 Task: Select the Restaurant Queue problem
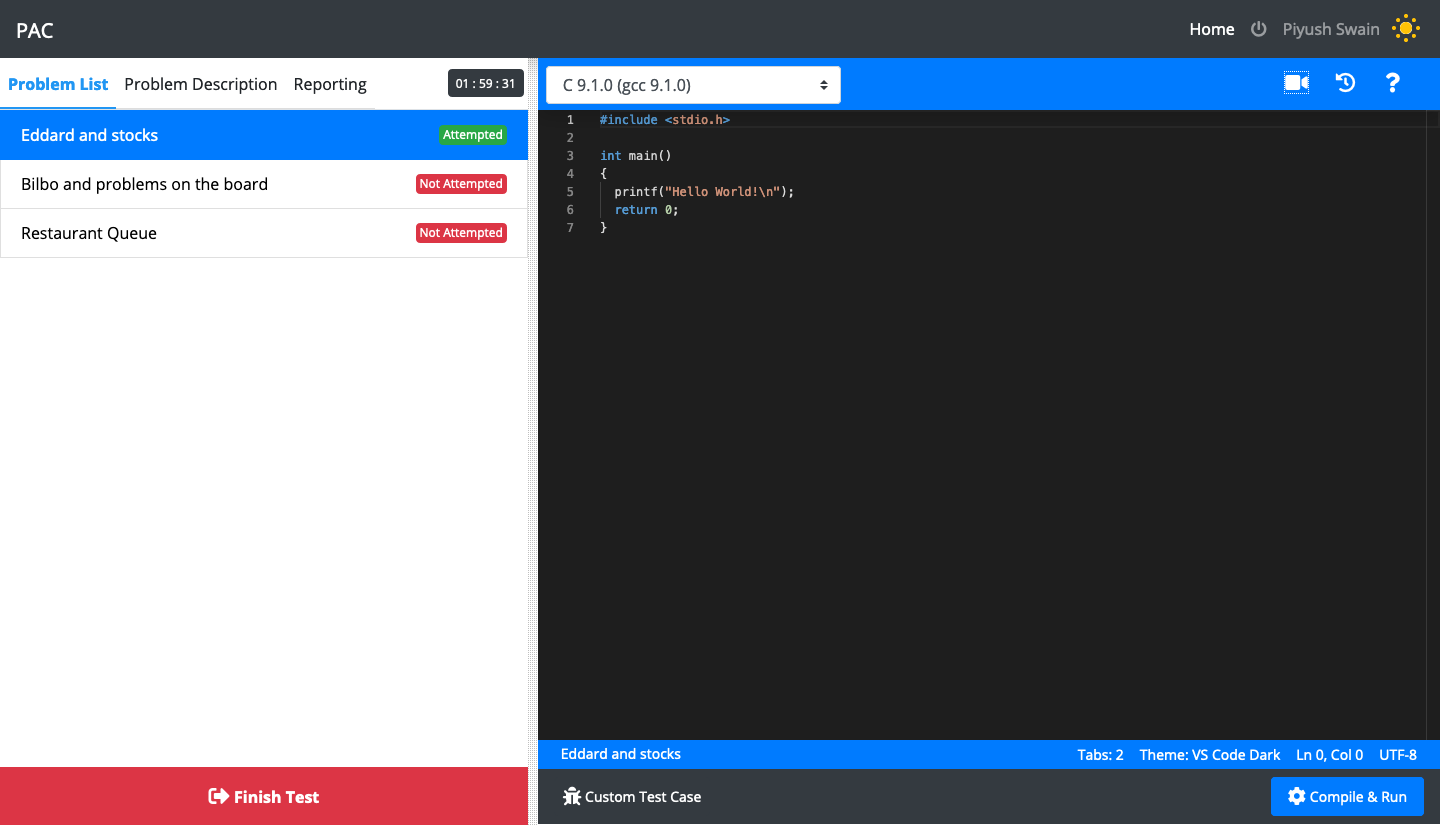click(88, 233)
